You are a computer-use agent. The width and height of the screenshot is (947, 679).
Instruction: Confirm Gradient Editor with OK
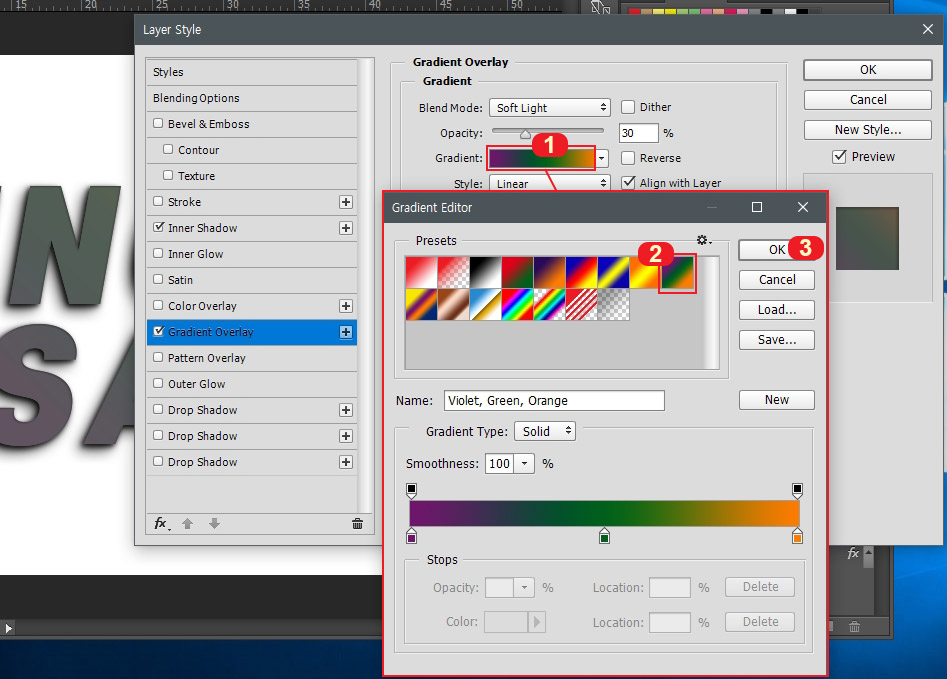pos(777,250)
